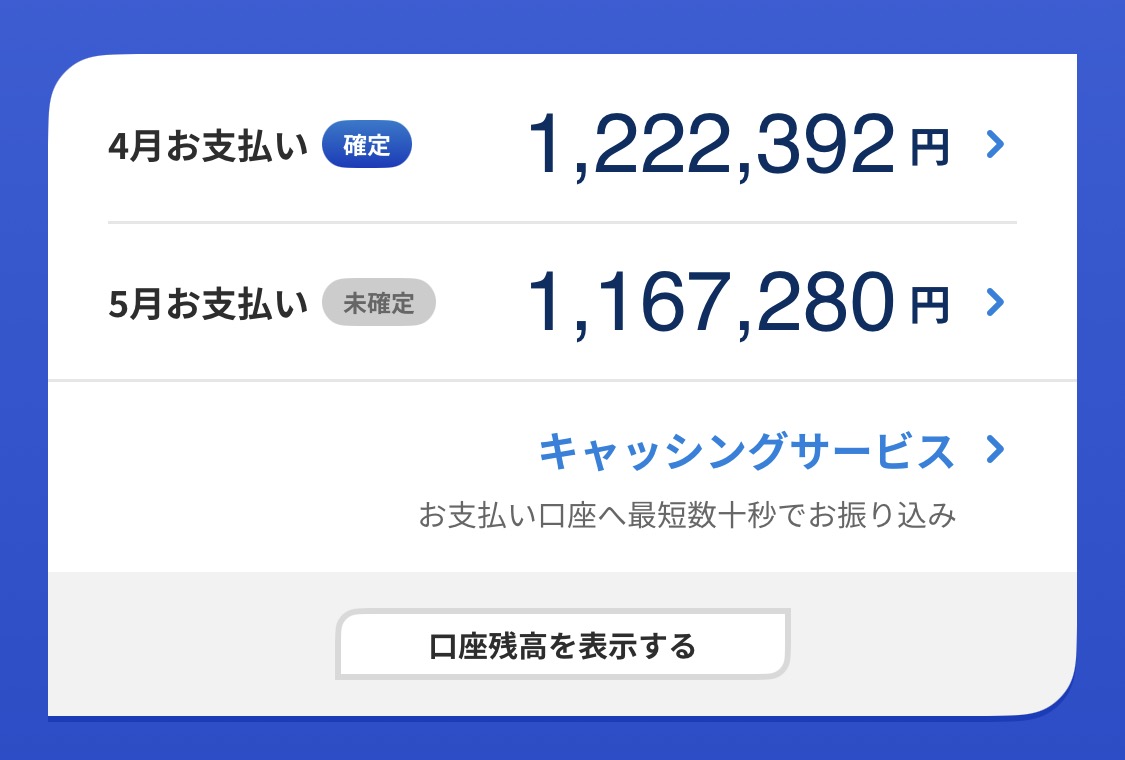Click the 円 symbol after 1,222,392
The image size is (1125, 760).
tap(929, 148)
